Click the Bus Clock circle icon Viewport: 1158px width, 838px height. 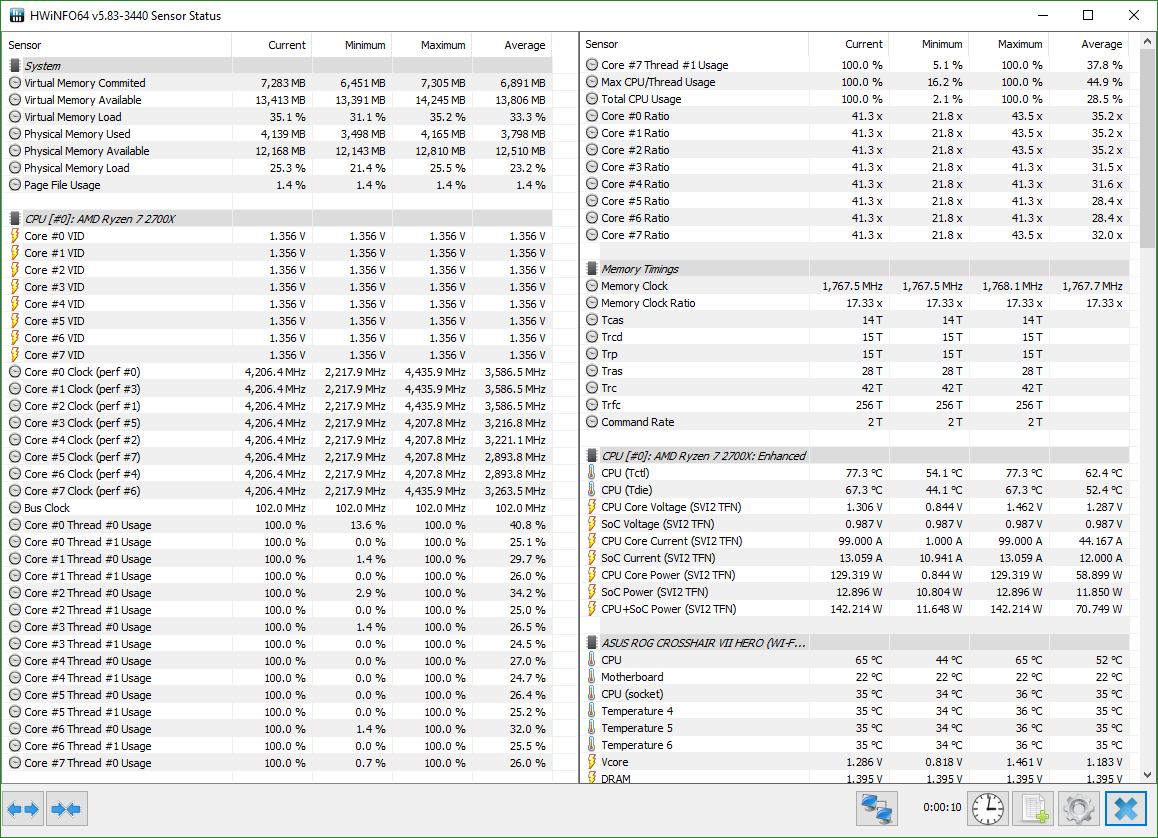pyautogui.click(x=15, y=508)
